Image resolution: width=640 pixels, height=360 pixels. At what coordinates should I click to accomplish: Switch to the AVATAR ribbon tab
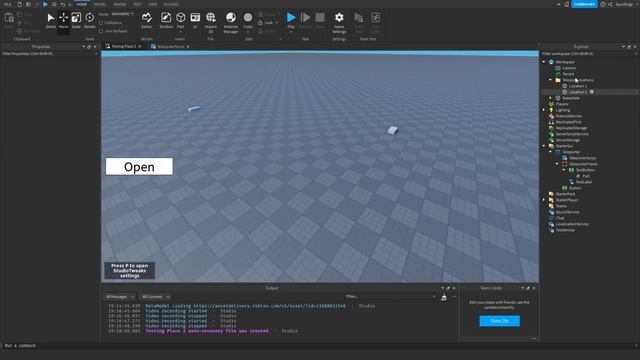pyautogui.click(x=120, y=4)
